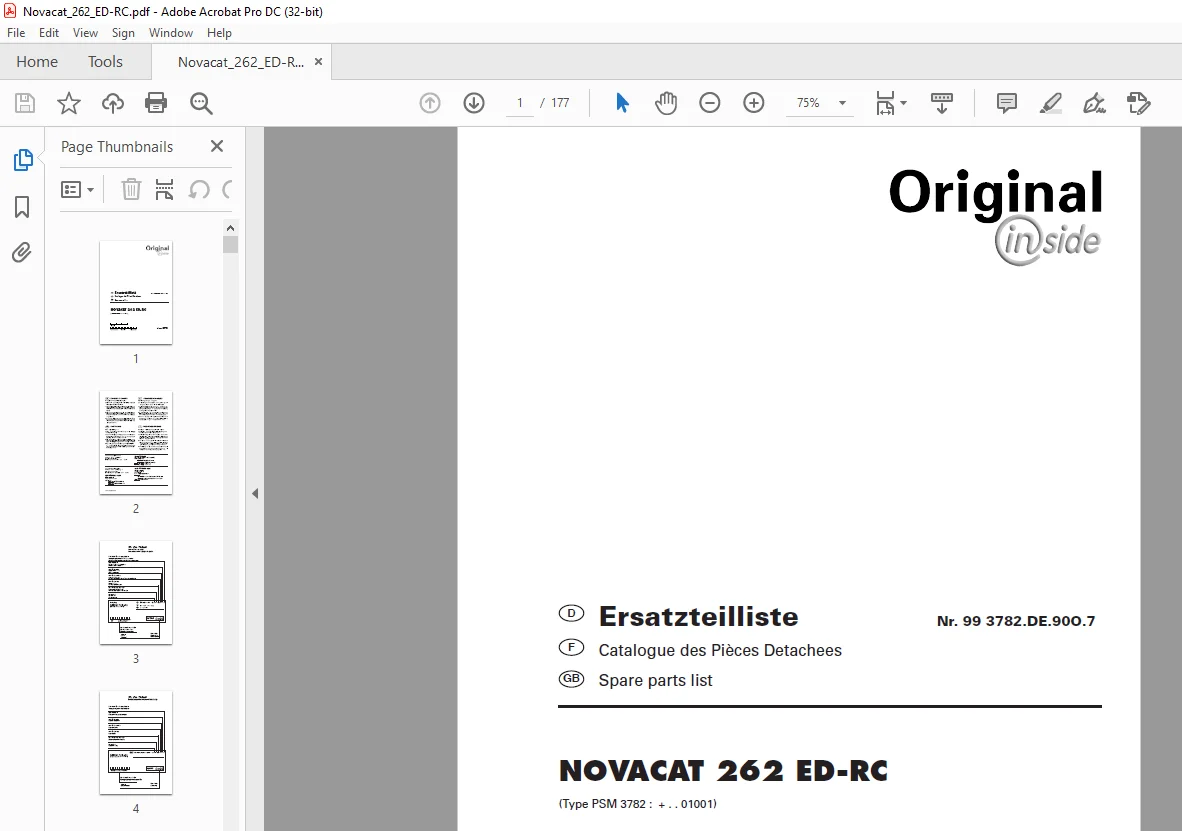This screenshot has width=1182, height=831.
Task: Click the Insert pages icon in panel
Action: (164, 189)
